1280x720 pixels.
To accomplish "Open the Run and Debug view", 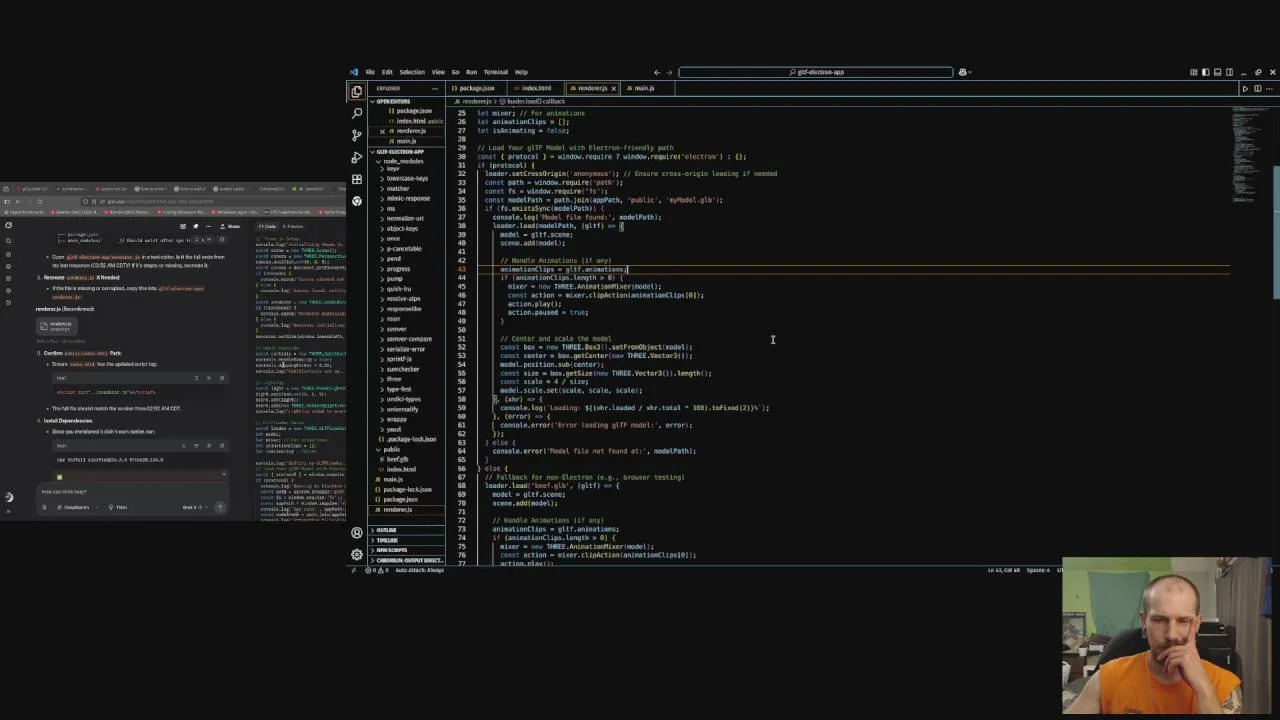I will 357,157.
